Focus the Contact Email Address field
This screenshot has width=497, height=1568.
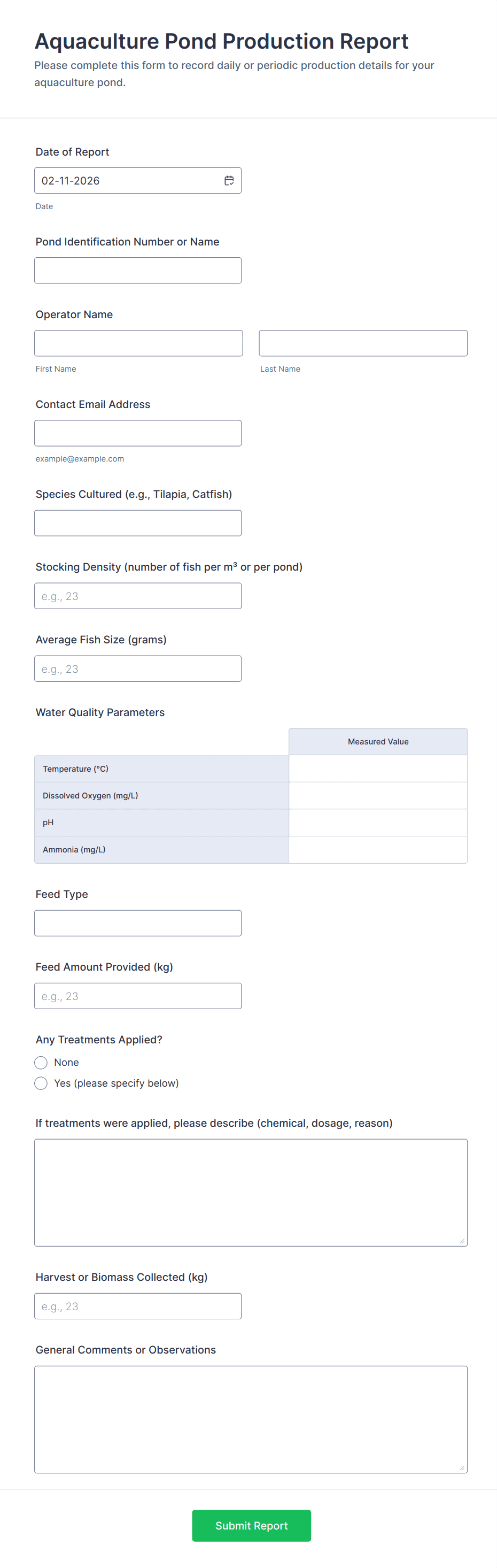tap(137, 433)
